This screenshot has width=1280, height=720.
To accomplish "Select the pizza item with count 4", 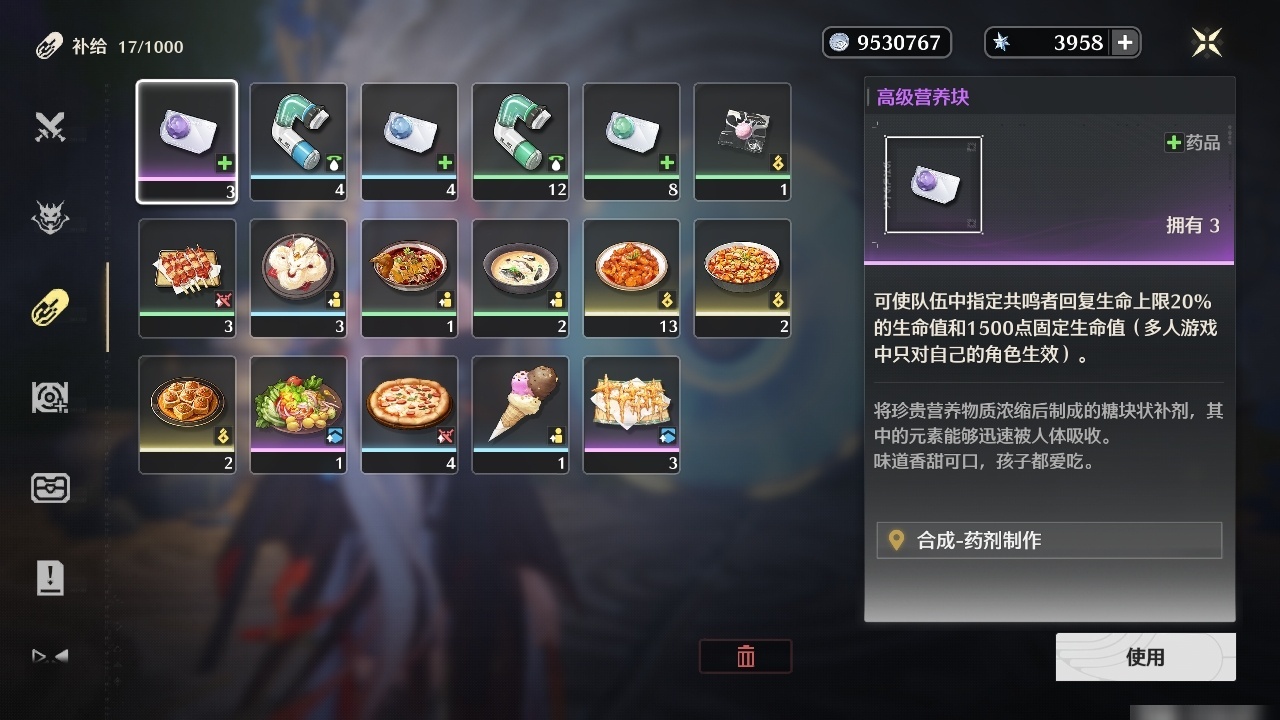I will [410, 415].
